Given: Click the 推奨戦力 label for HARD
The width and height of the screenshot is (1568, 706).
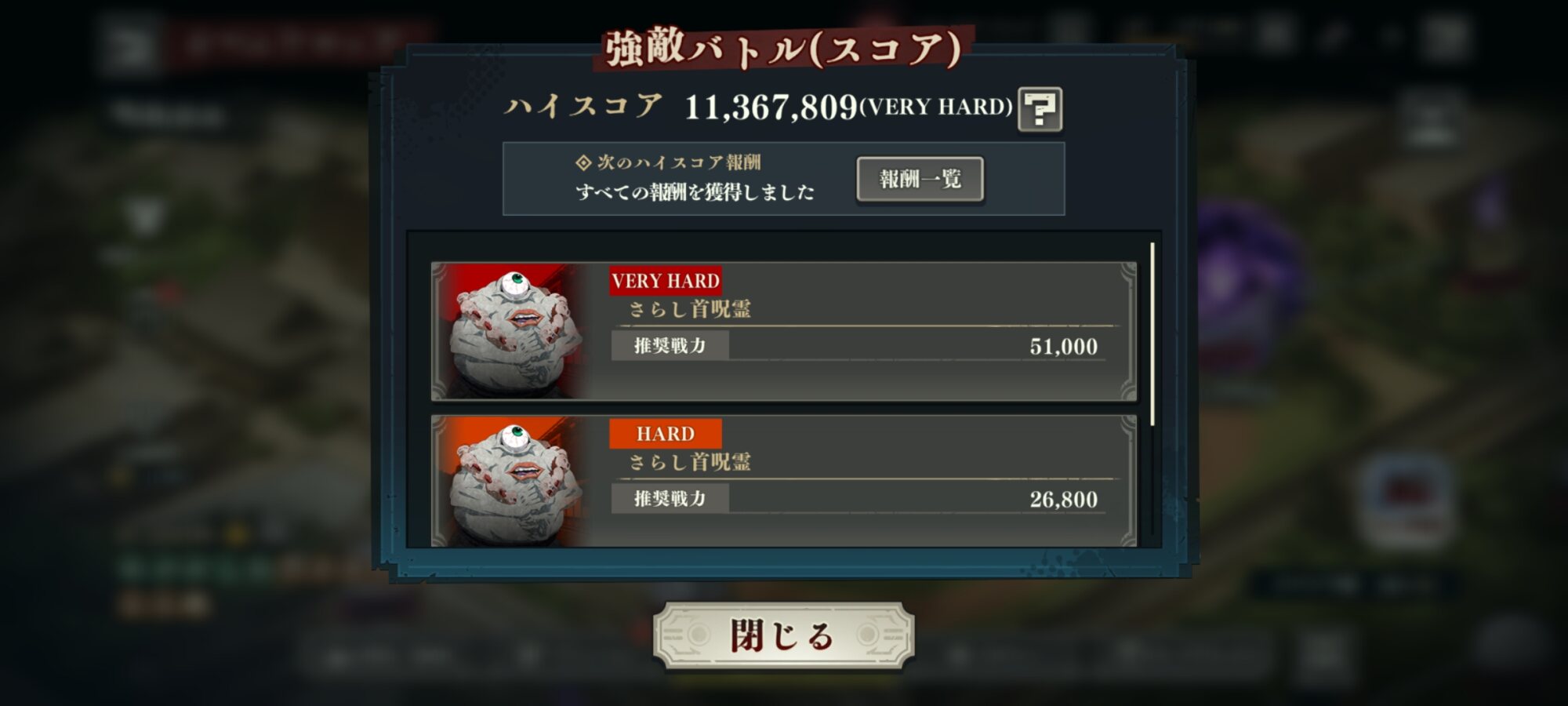Looking at the screenshot, I should pos(670,498).
